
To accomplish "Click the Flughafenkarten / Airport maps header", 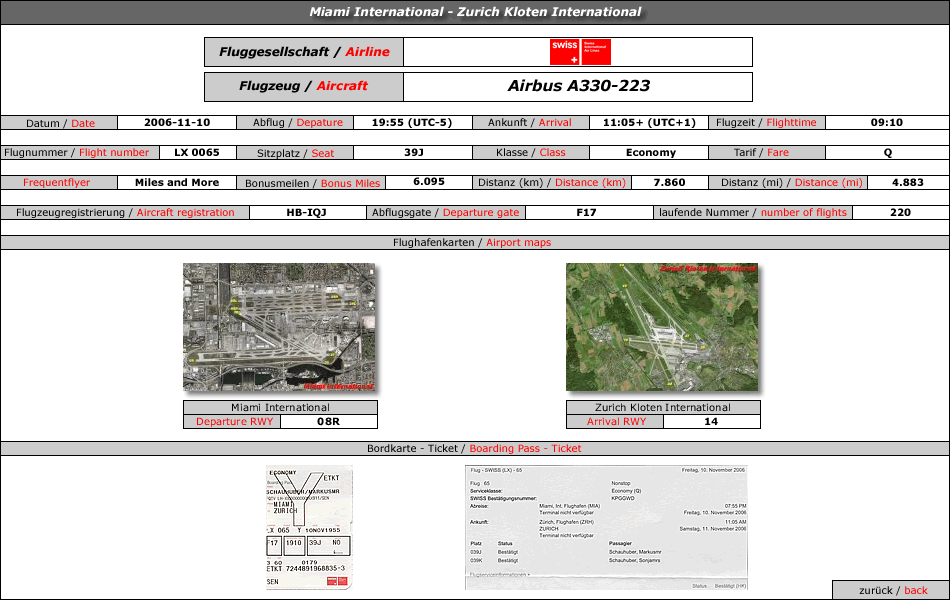I will tap(473, 242).
